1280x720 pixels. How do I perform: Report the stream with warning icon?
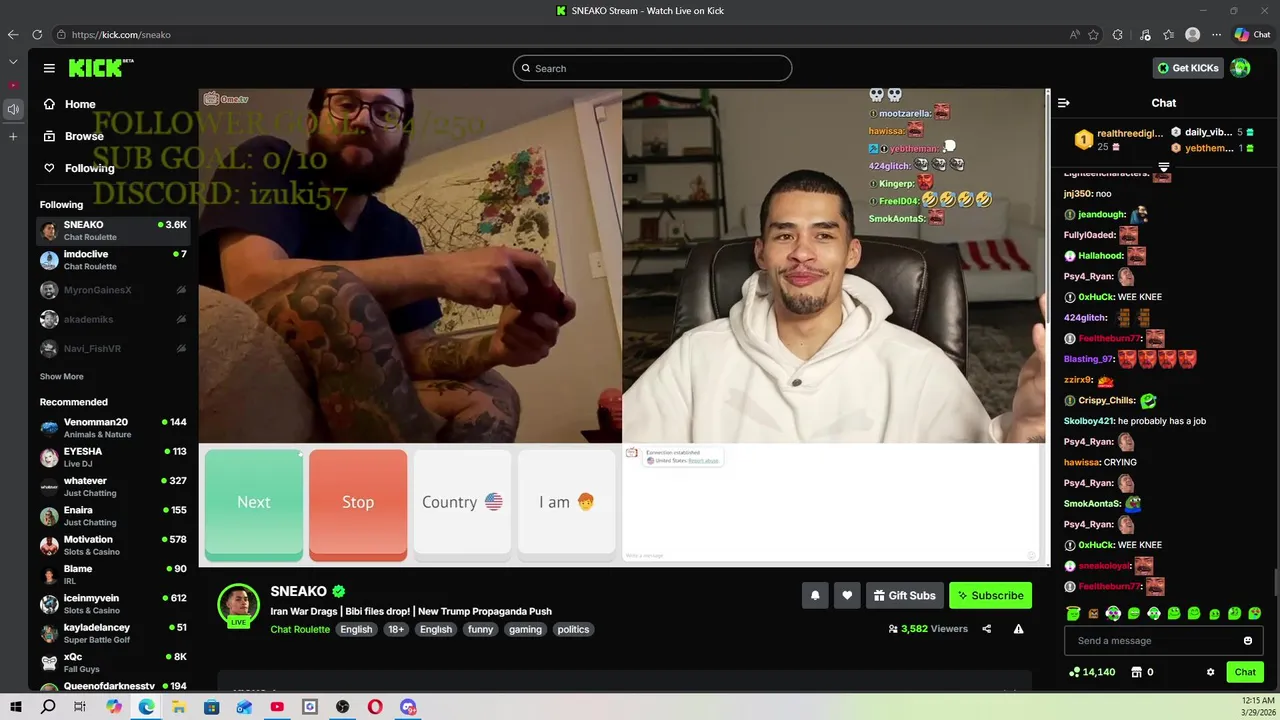[x=1018, y=629]
